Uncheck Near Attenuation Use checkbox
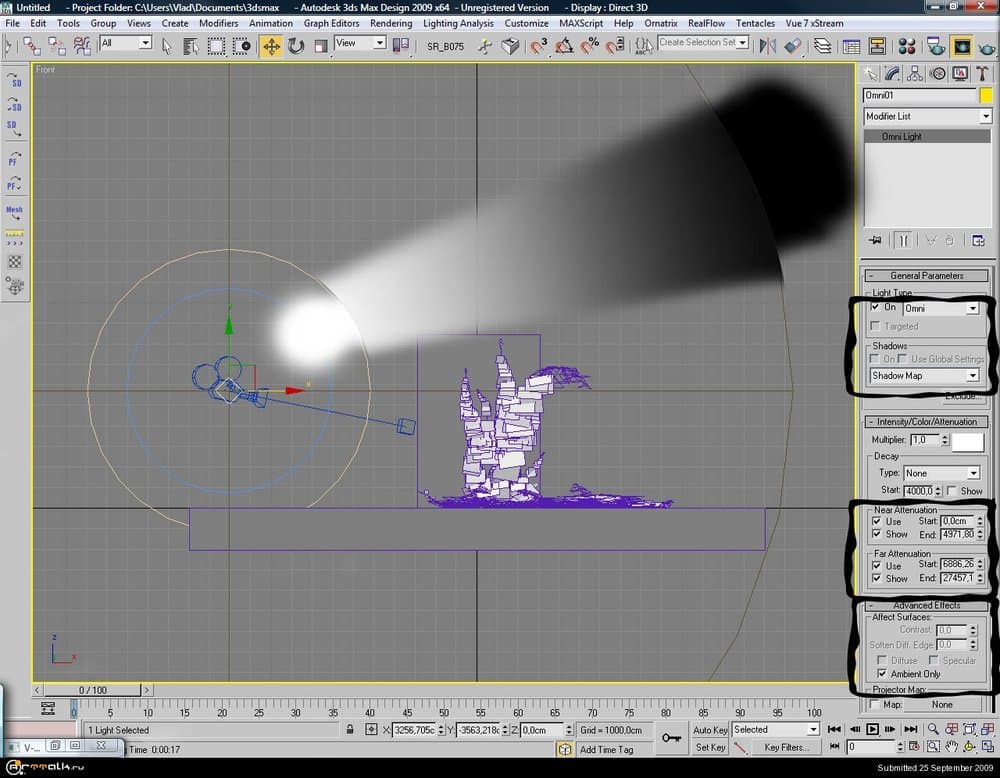The width and height of the screenshot is (1000, 778). pos(877,521)
